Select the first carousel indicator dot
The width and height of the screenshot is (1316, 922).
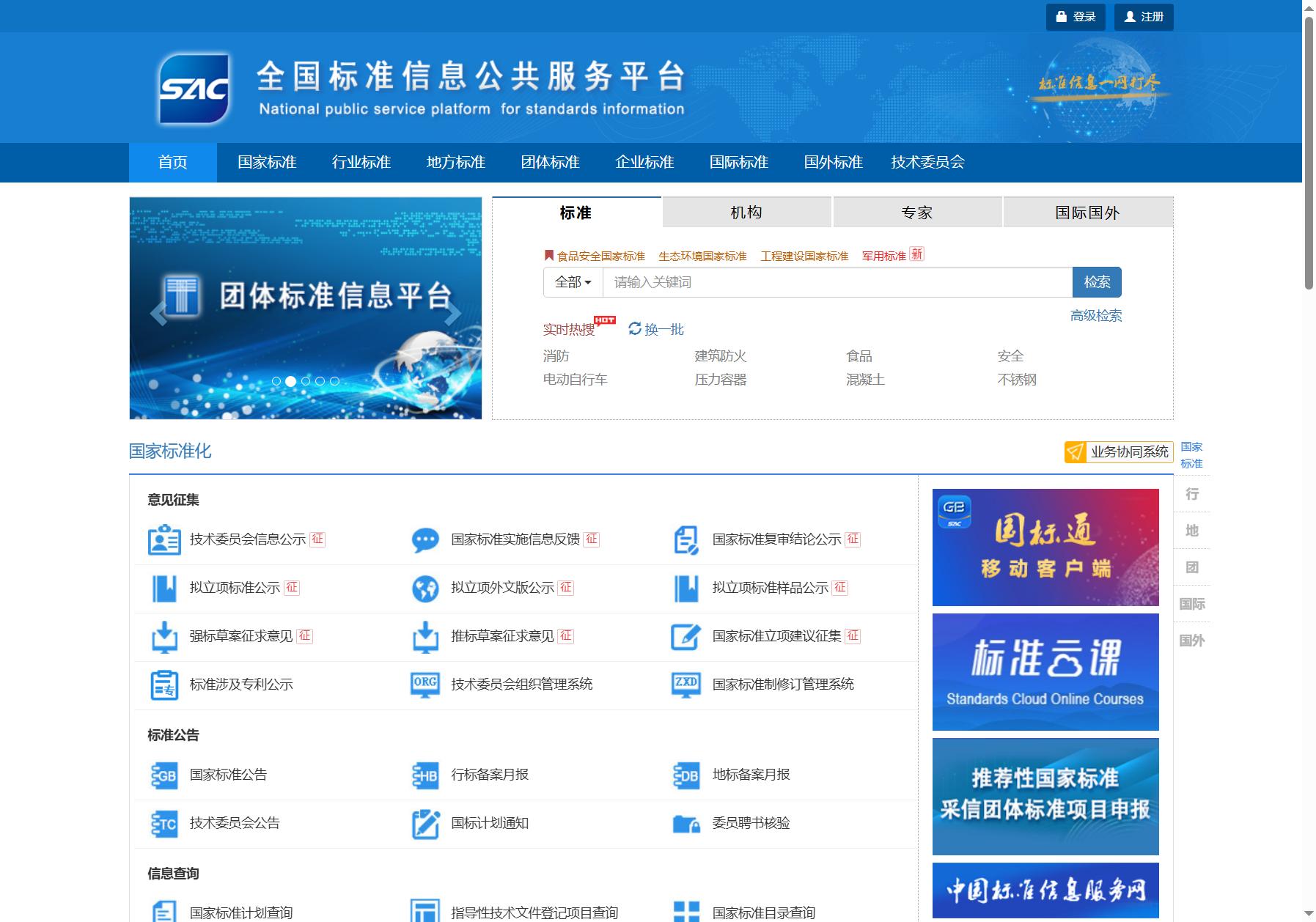click(x=276, y=381)
